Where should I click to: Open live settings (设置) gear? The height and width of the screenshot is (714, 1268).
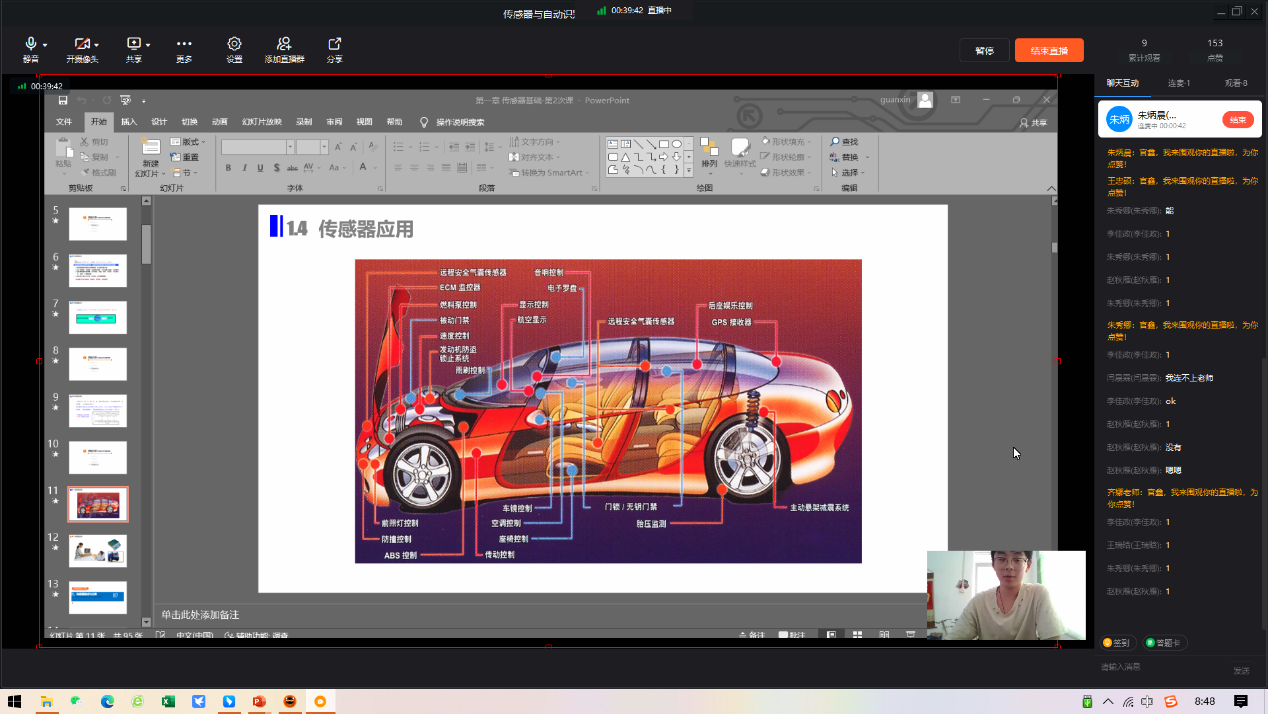point(234,45)
